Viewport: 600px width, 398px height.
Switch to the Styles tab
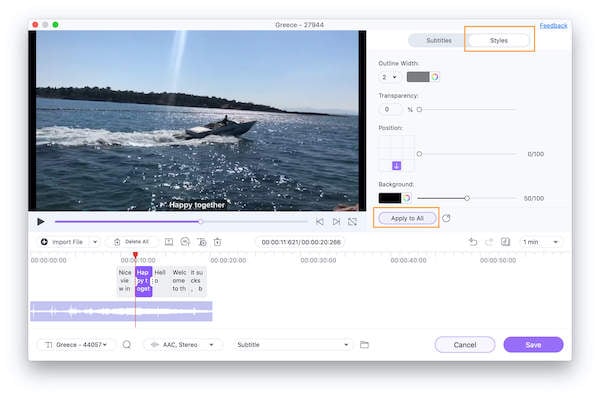[x=499, y=40]
